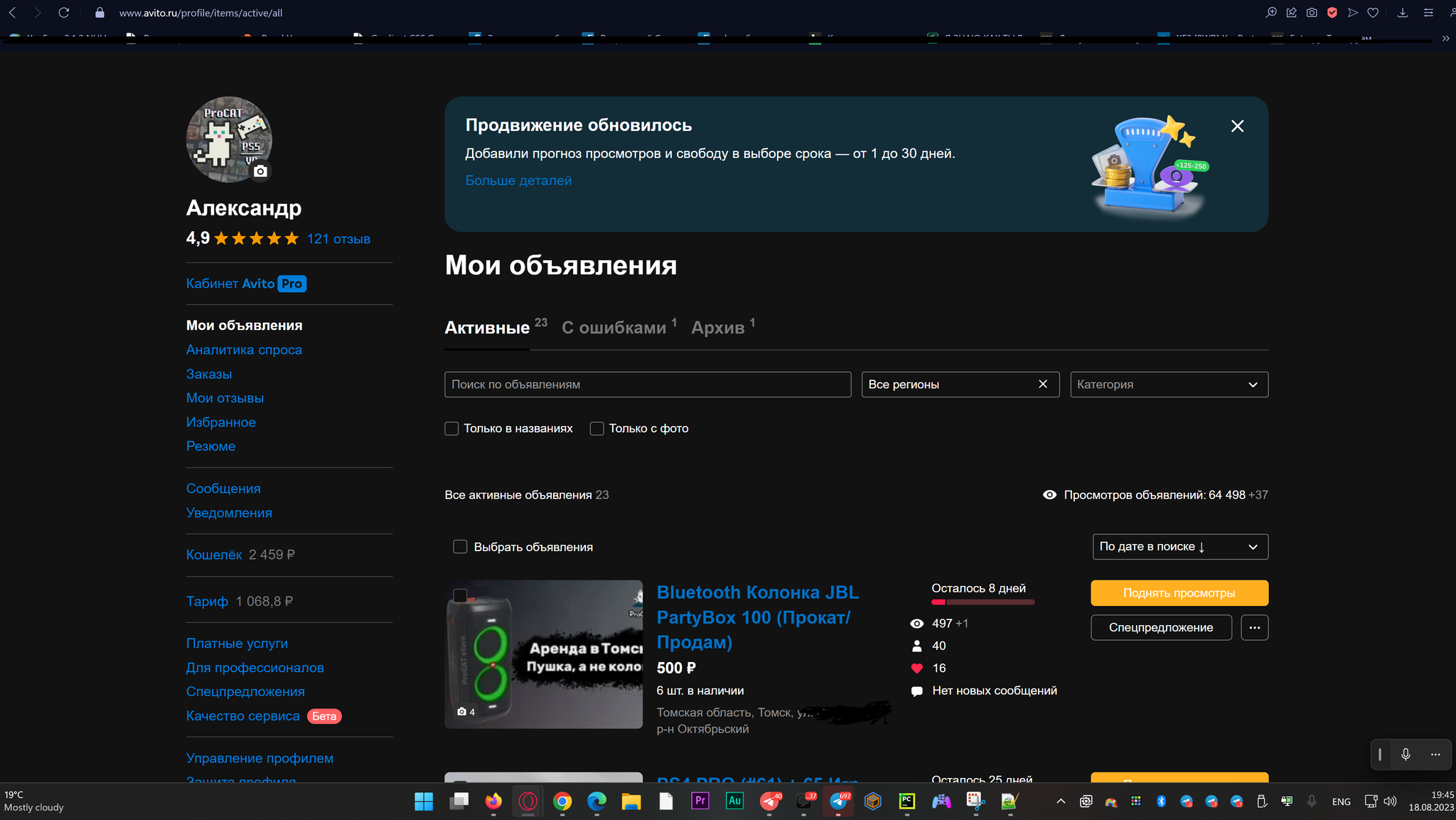Click Поднять просмотры for JBL listing
Screen dimensions: 1456x820
(x=1179, y=593)
